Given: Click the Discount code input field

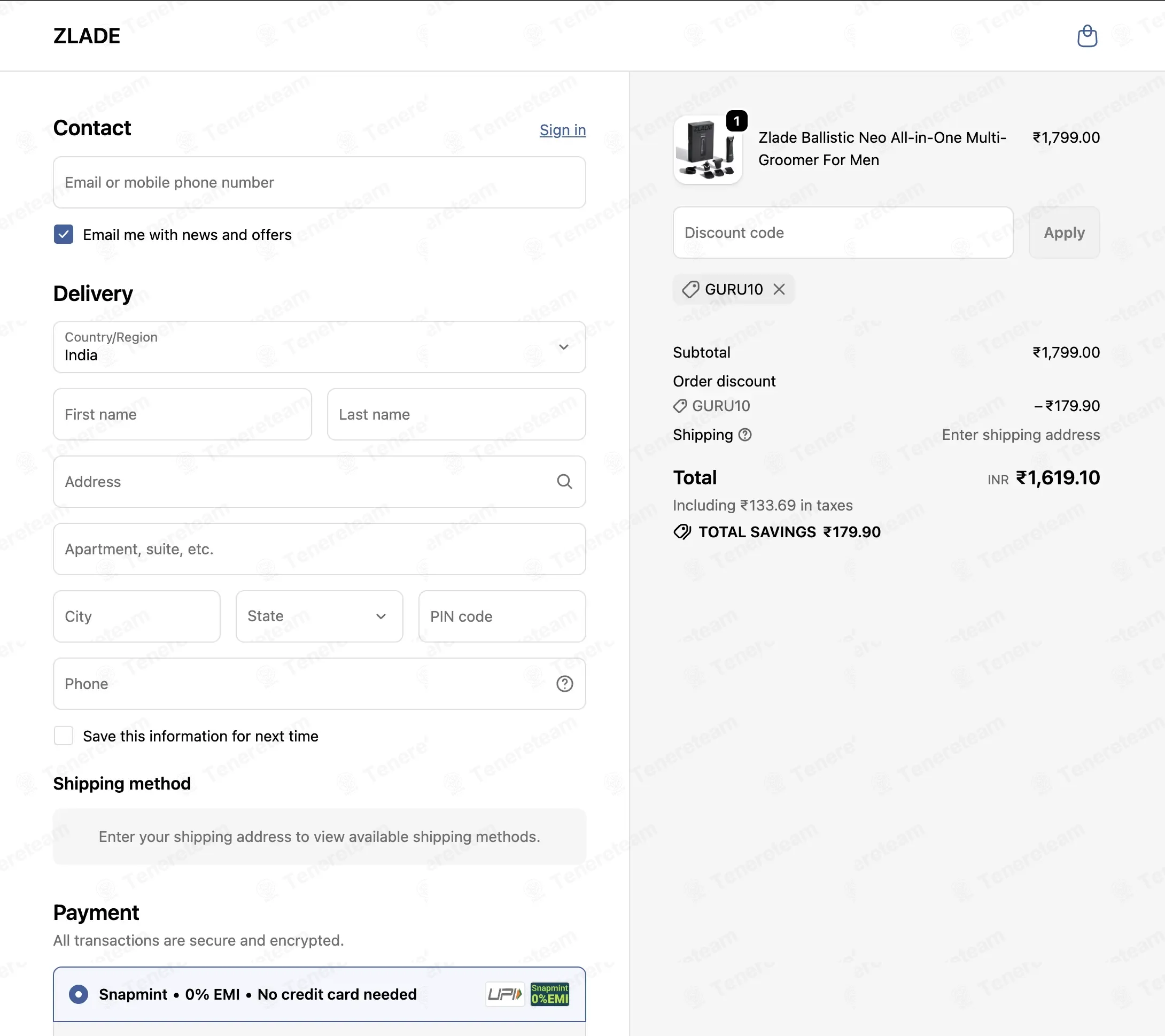Looking at the screenshot, I should coord(843,233).
